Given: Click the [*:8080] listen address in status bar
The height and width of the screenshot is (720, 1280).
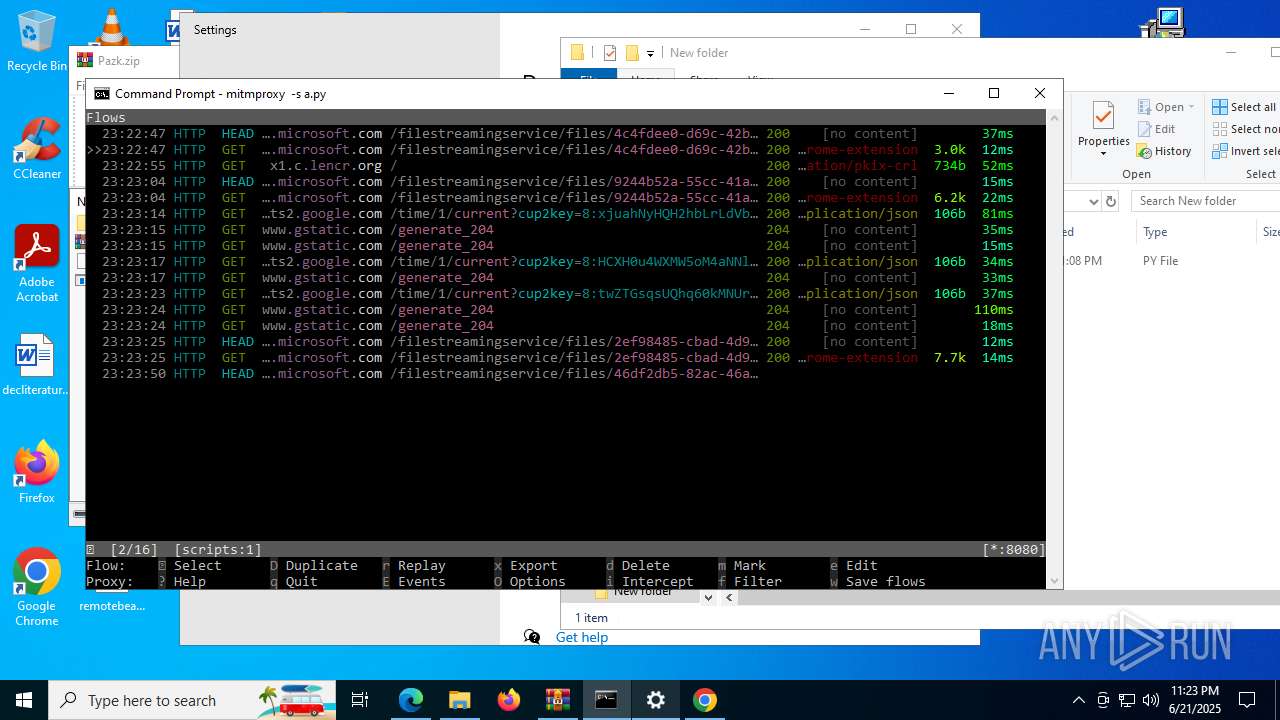Looking at the screenshot, I should click(x=1014, y=550).
